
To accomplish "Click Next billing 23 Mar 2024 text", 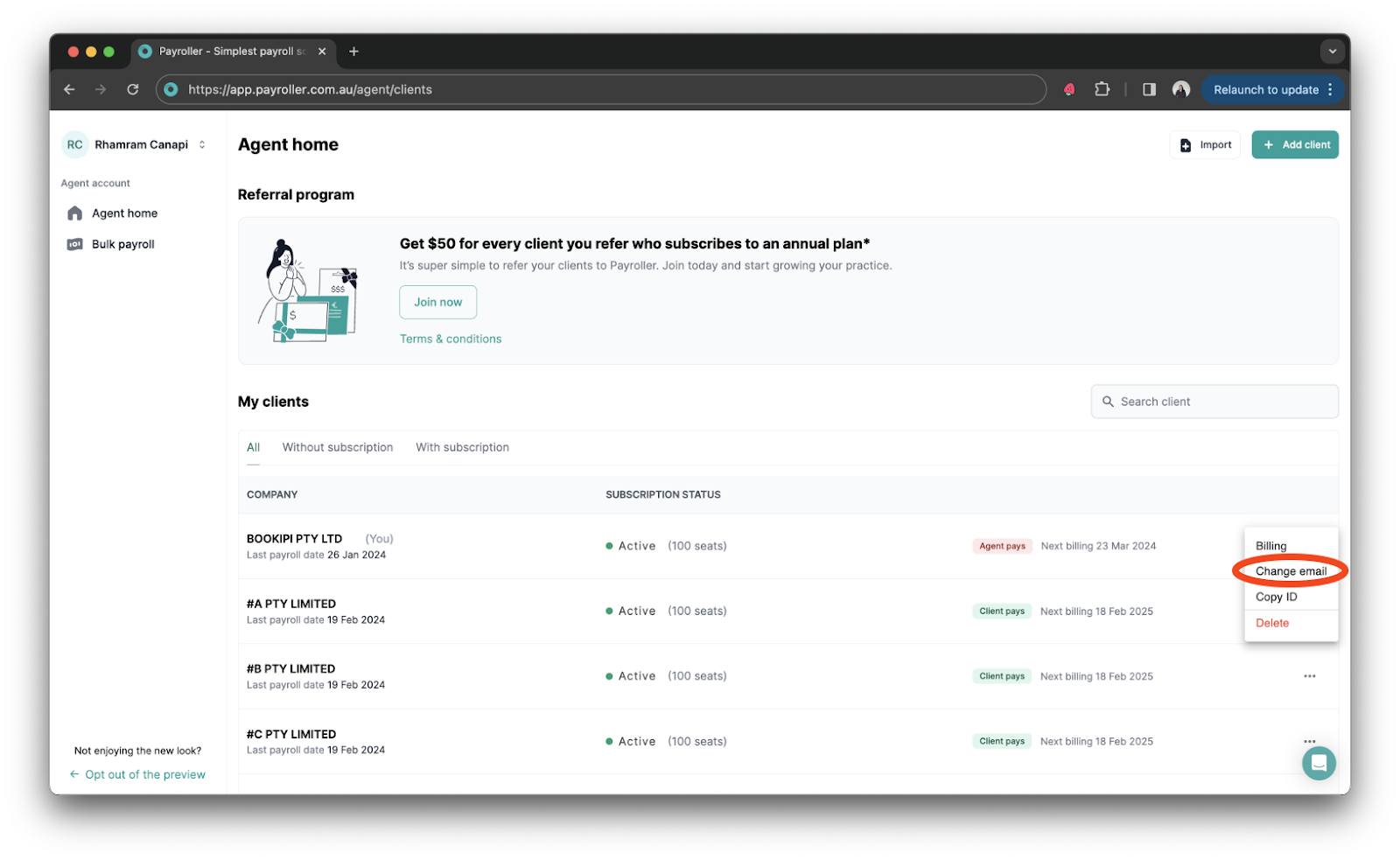I will [1098, 546].
